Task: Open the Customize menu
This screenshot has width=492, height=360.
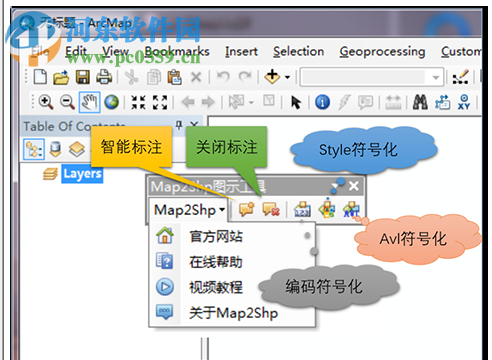Action: (x=461, y=52)
